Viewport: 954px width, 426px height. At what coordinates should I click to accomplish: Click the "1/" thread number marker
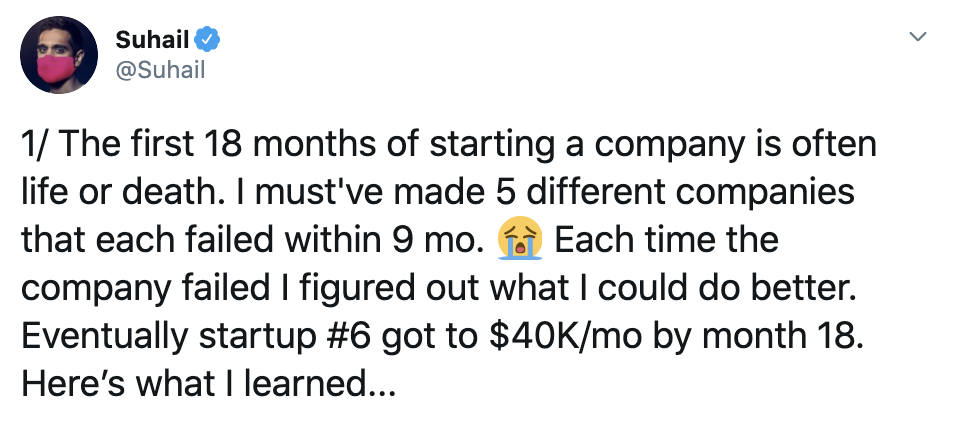click(37, 145)
